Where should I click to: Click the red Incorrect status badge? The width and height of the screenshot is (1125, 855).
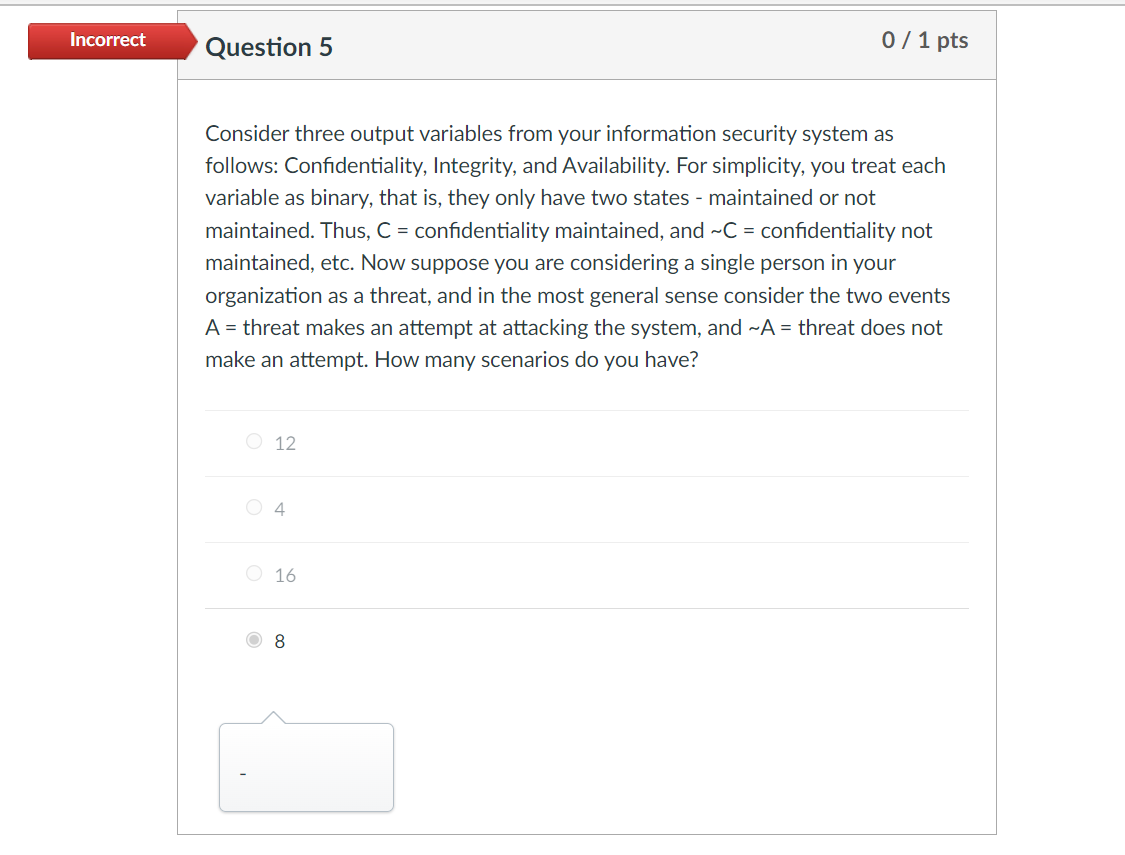coord(105,40)
